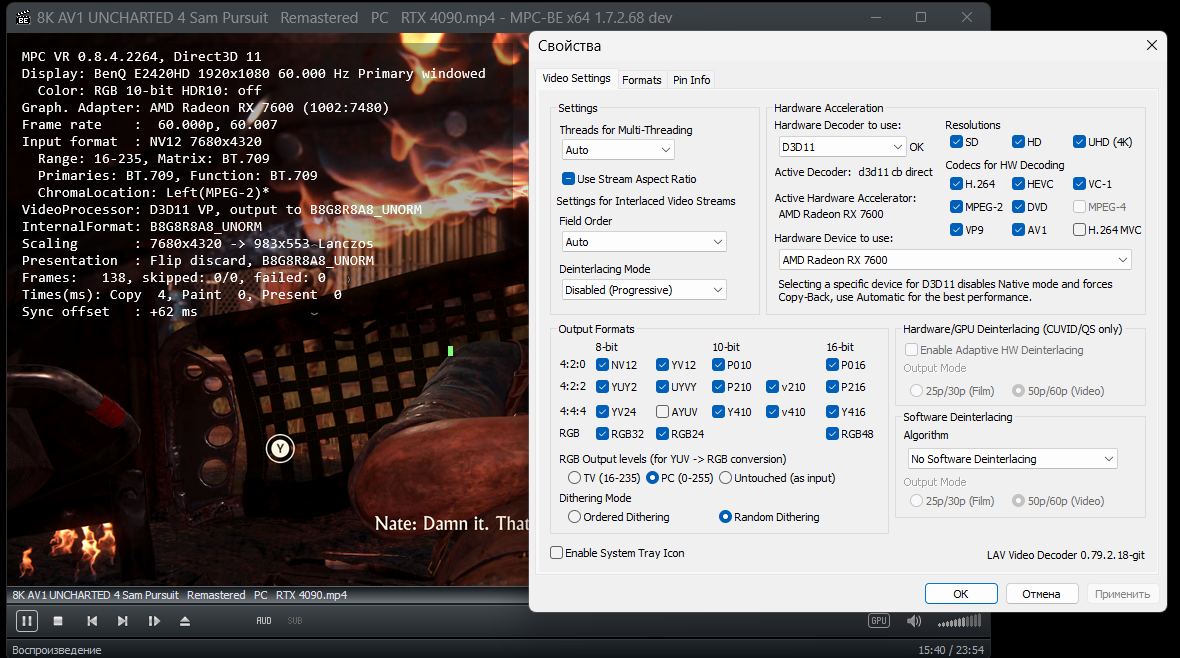The height and width of the screenshot is (658, 1180).
Task: Maximize the MPC-BE player window
Action: pos(921,17)
